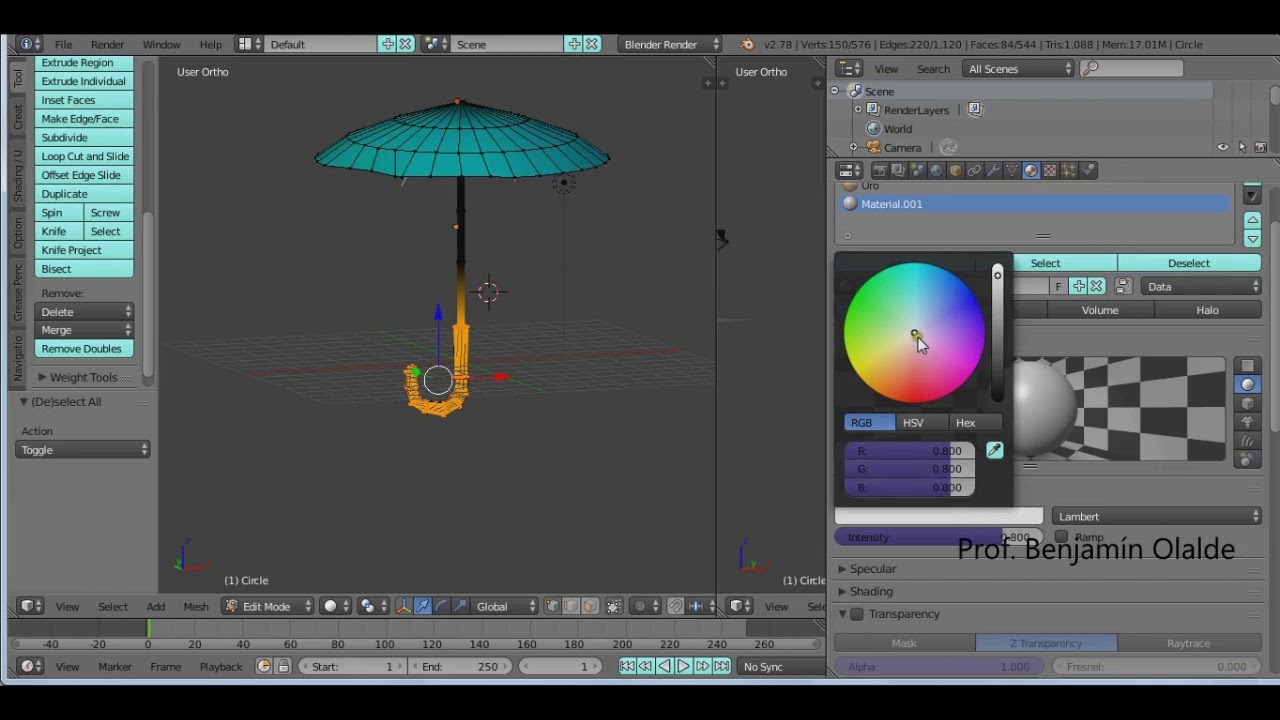This screenshot has width=1280, height=720.
Task: Select cube preview type icon
Action: click(1247, 404)
